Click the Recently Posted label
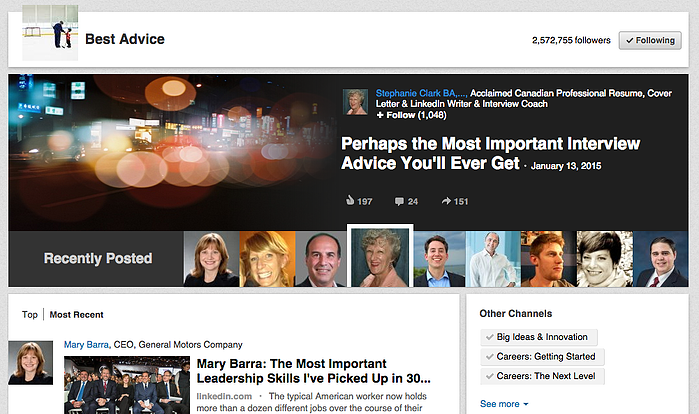699x414 pixels. point(98,258)
